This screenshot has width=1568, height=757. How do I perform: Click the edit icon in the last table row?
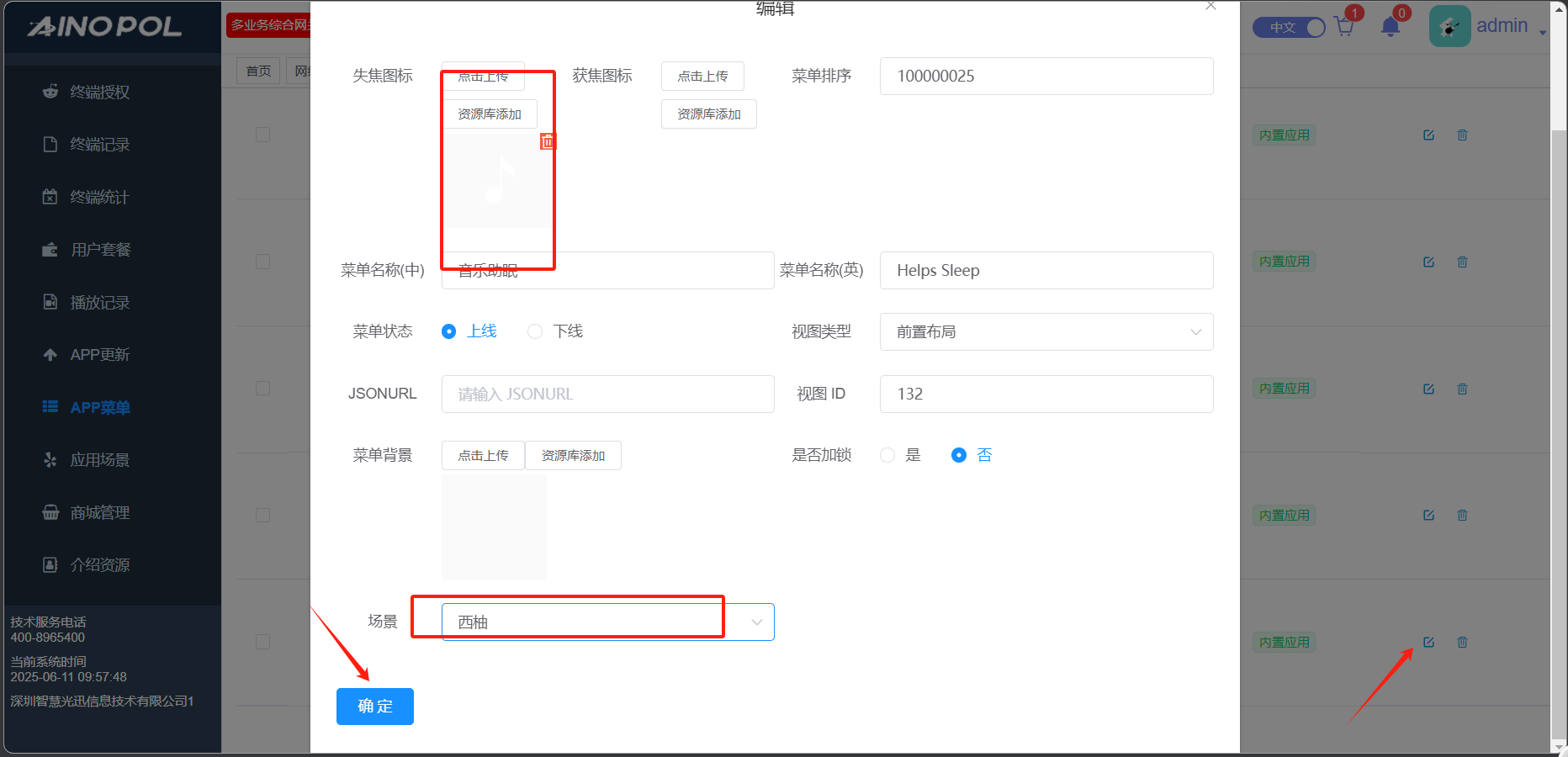coord(1428,643)
